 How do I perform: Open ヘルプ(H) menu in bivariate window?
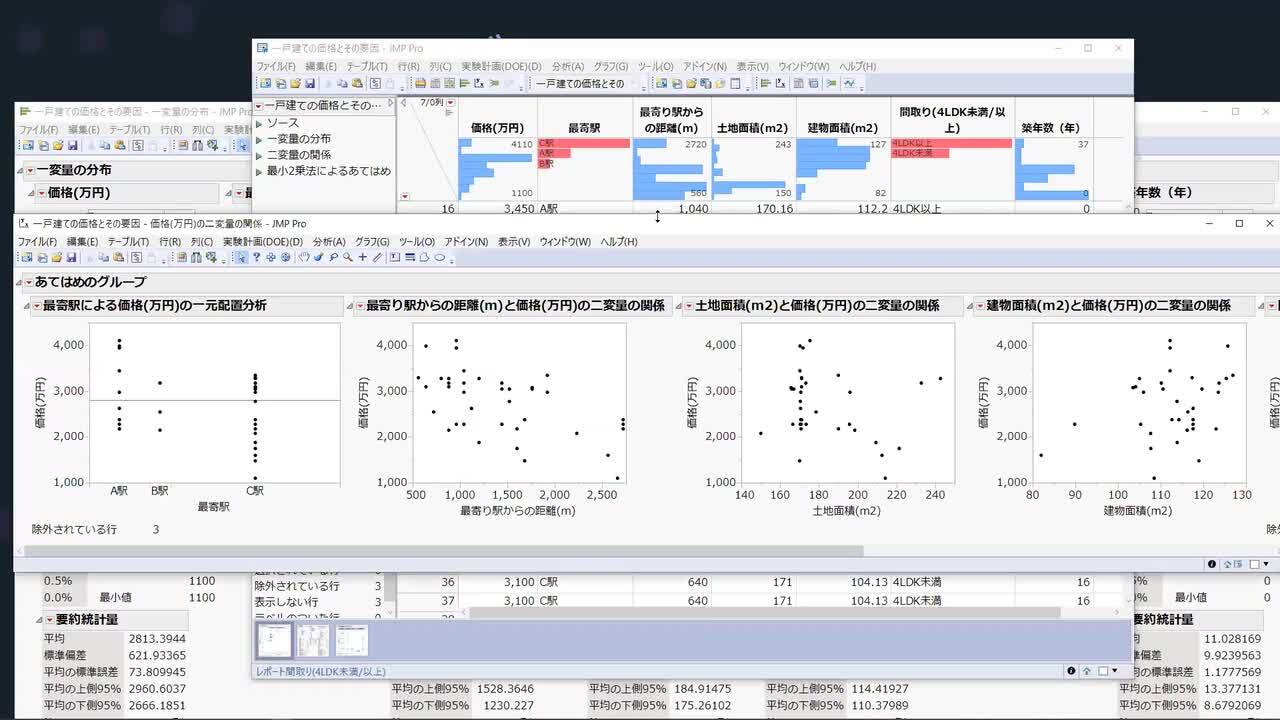point(618,242)
